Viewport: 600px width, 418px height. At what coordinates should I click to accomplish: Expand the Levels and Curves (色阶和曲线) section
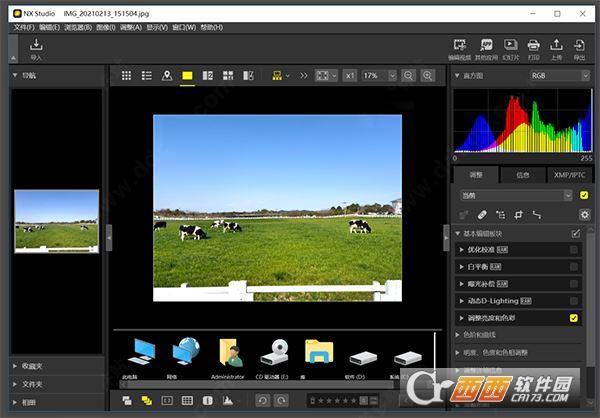[x=457, y=335]
